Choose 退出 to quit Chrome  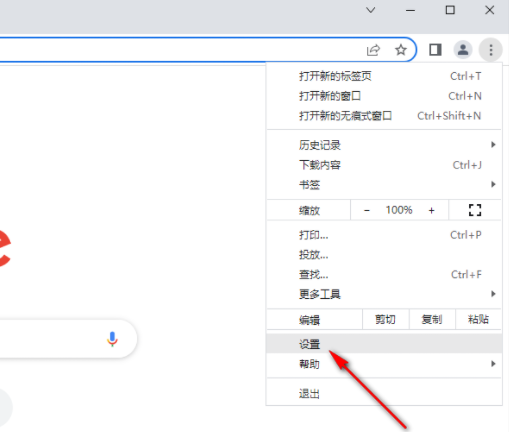coord(384,394)
